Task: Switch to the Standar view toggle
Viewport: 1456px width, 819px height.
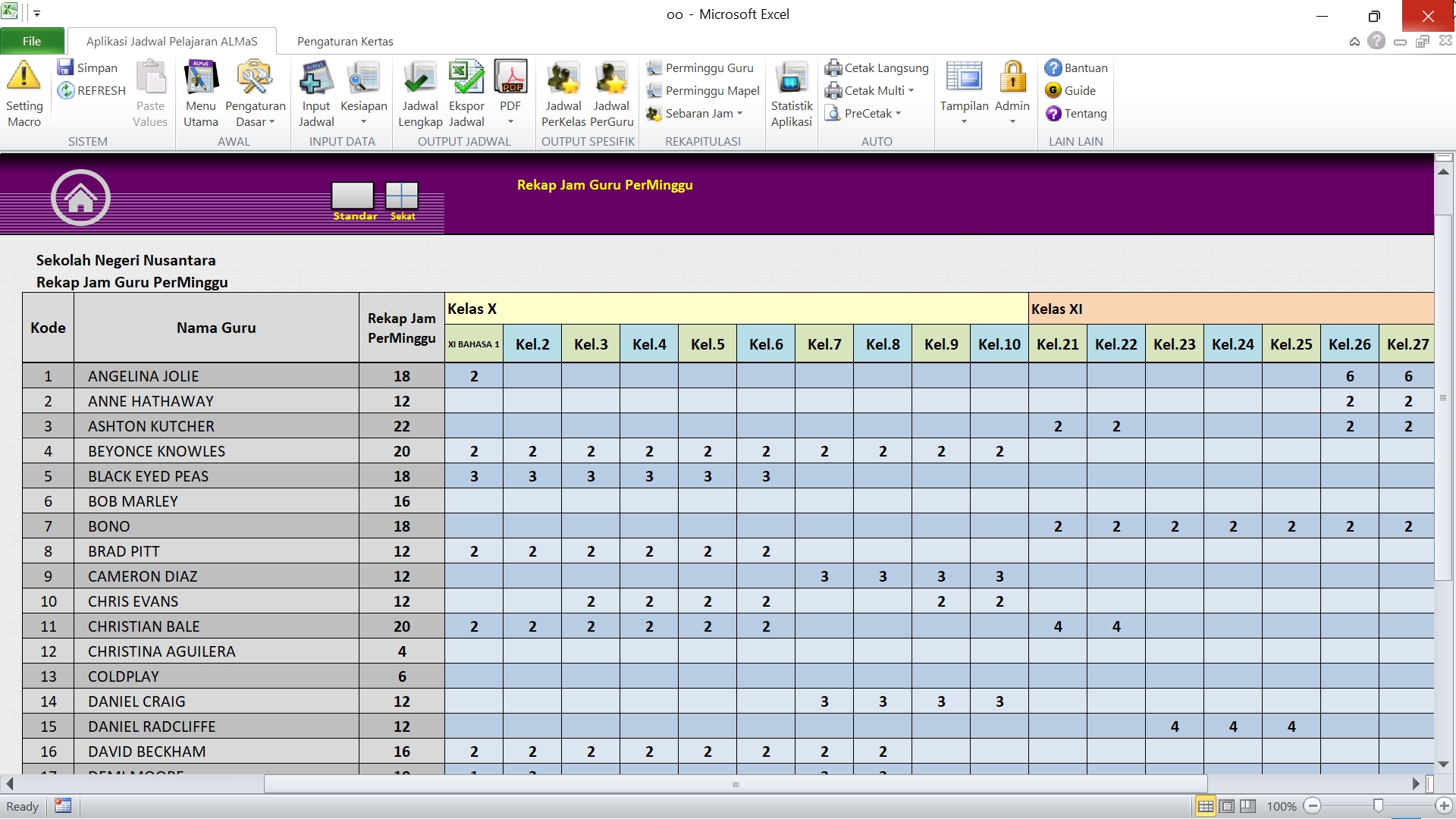Action: 353,196
